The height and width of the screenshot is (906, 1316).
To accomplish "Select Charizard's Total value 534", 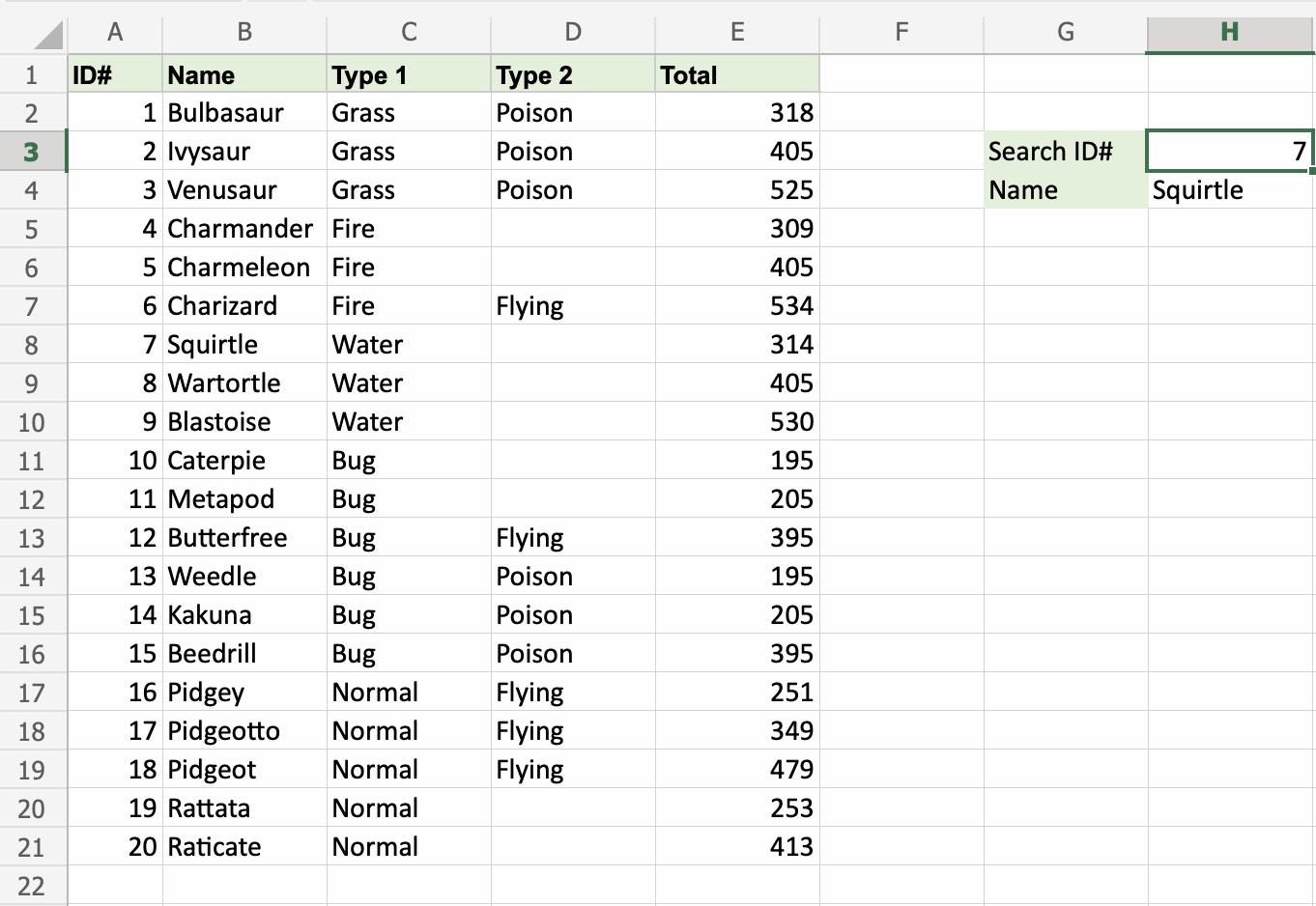I will [737, 305].
